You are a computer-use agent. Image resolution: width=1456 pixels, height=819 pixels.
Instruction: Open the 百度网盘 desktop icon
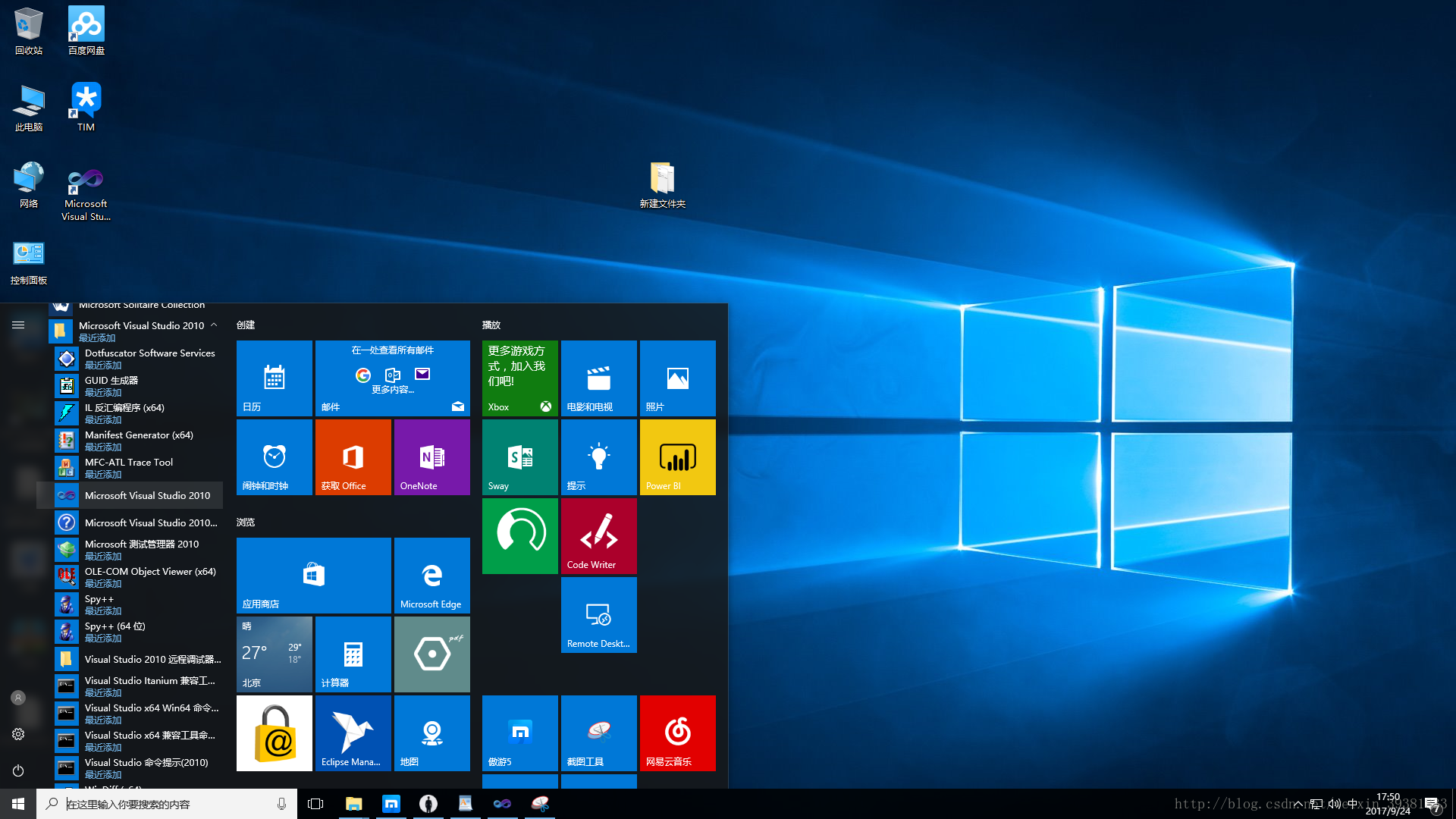[x=86, y=31]
